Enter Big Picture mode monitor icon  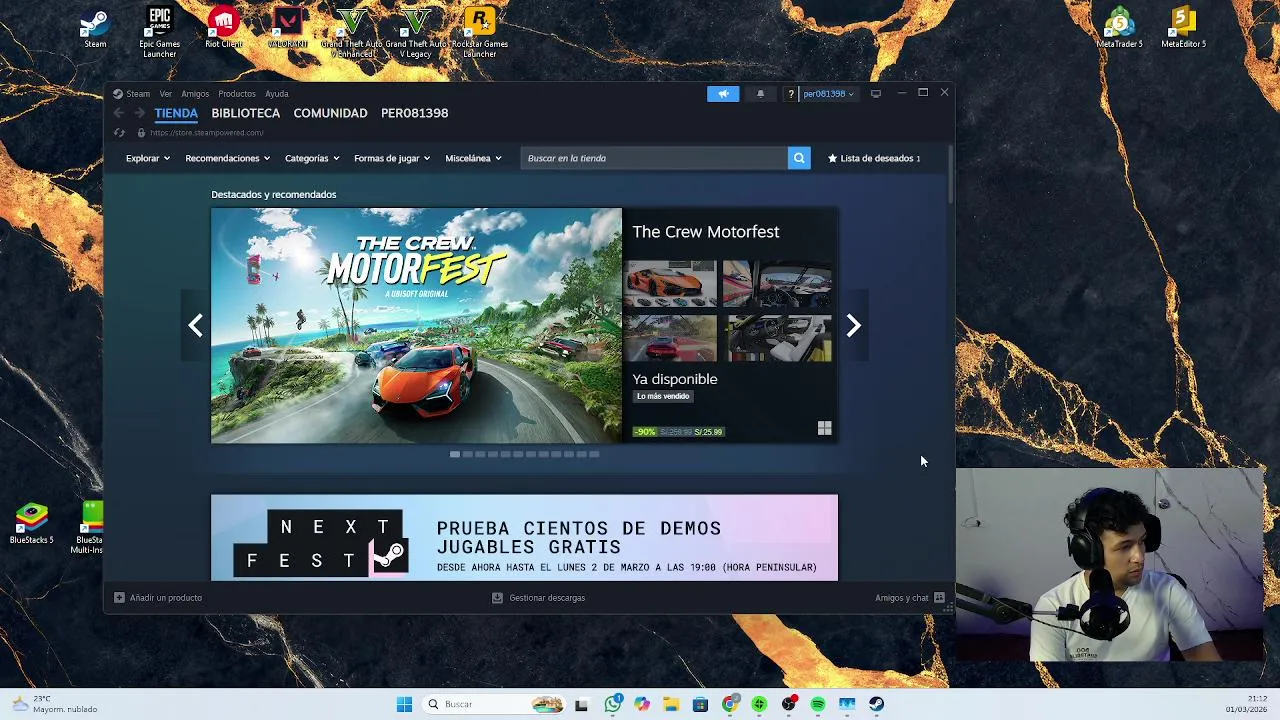(876, 94)
